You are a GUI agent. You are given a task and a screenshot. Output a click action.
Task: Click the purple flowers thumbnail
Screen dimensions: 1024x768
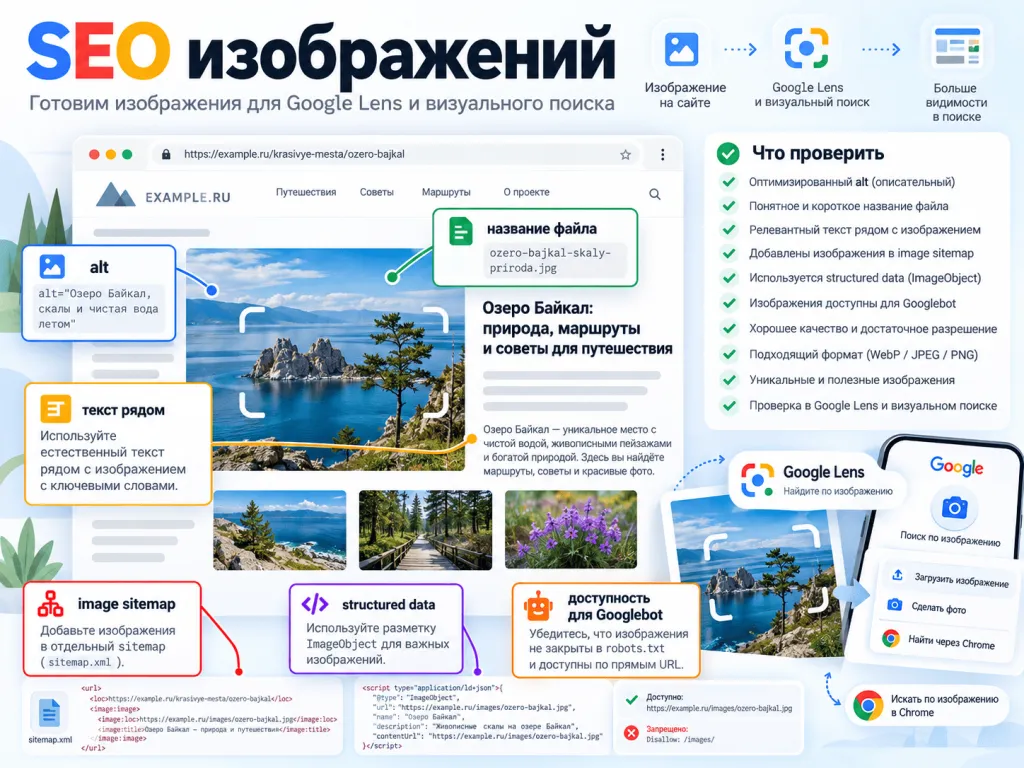(x=571, y=530)
